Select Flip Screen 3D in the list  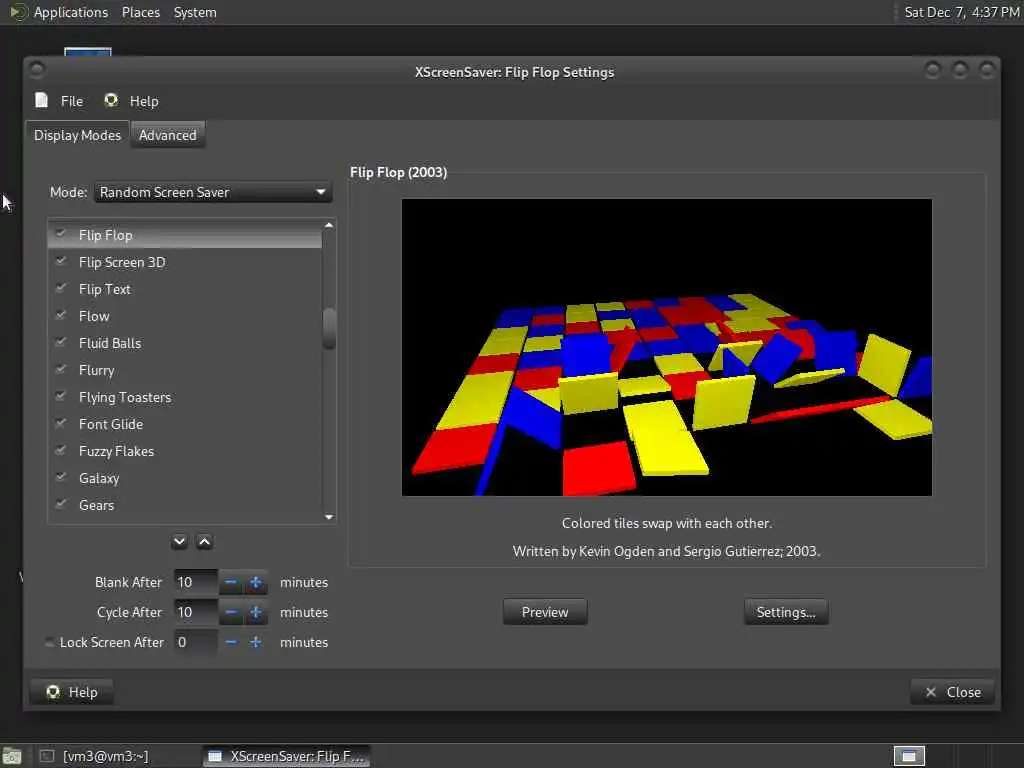point(185,262)
